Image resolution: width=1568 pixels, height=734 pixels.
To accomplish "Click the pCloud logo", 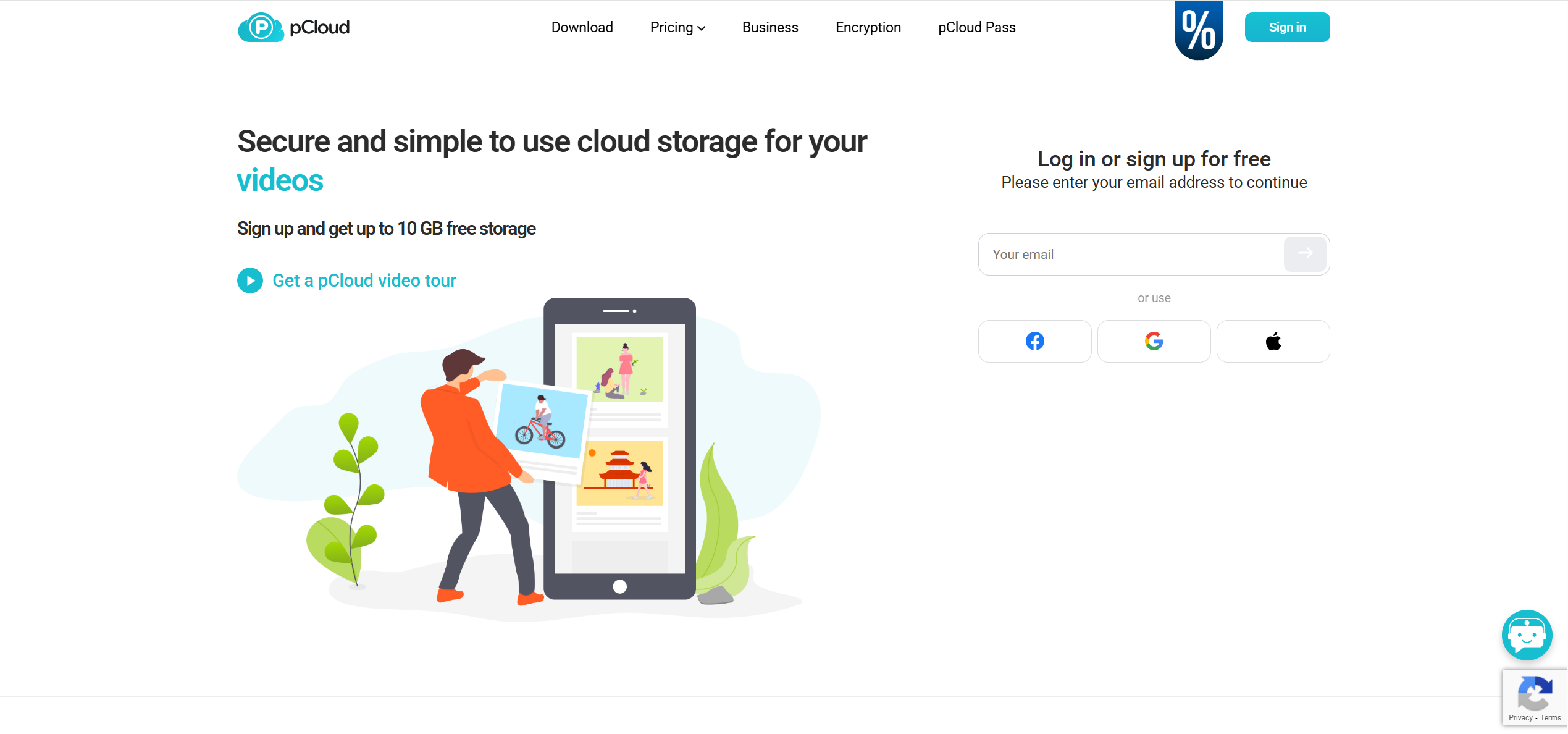I will pyautogui.click(x=293, y=27).
